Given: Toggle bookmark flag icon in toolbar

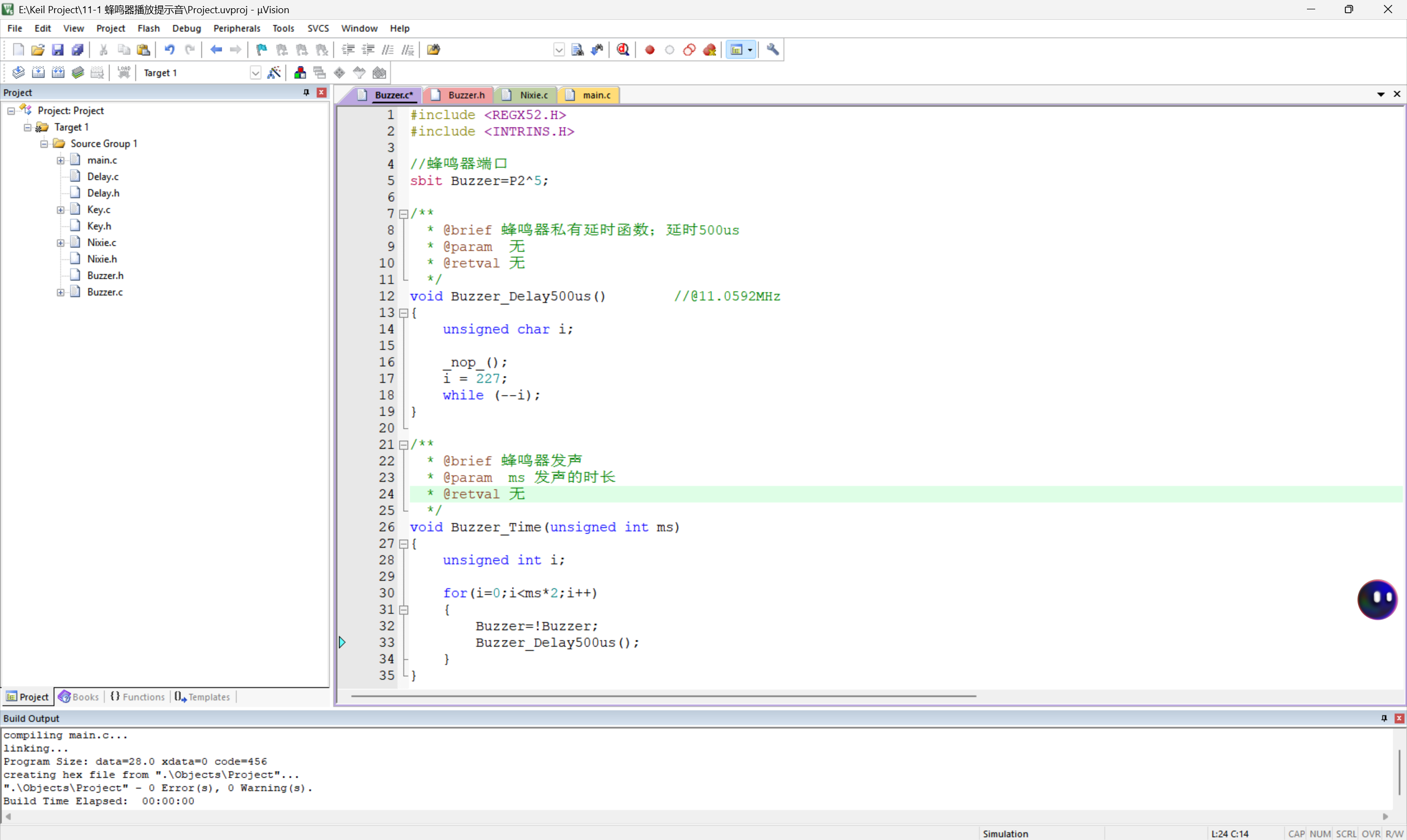Looking at the screenshot, I should point(262,50).
